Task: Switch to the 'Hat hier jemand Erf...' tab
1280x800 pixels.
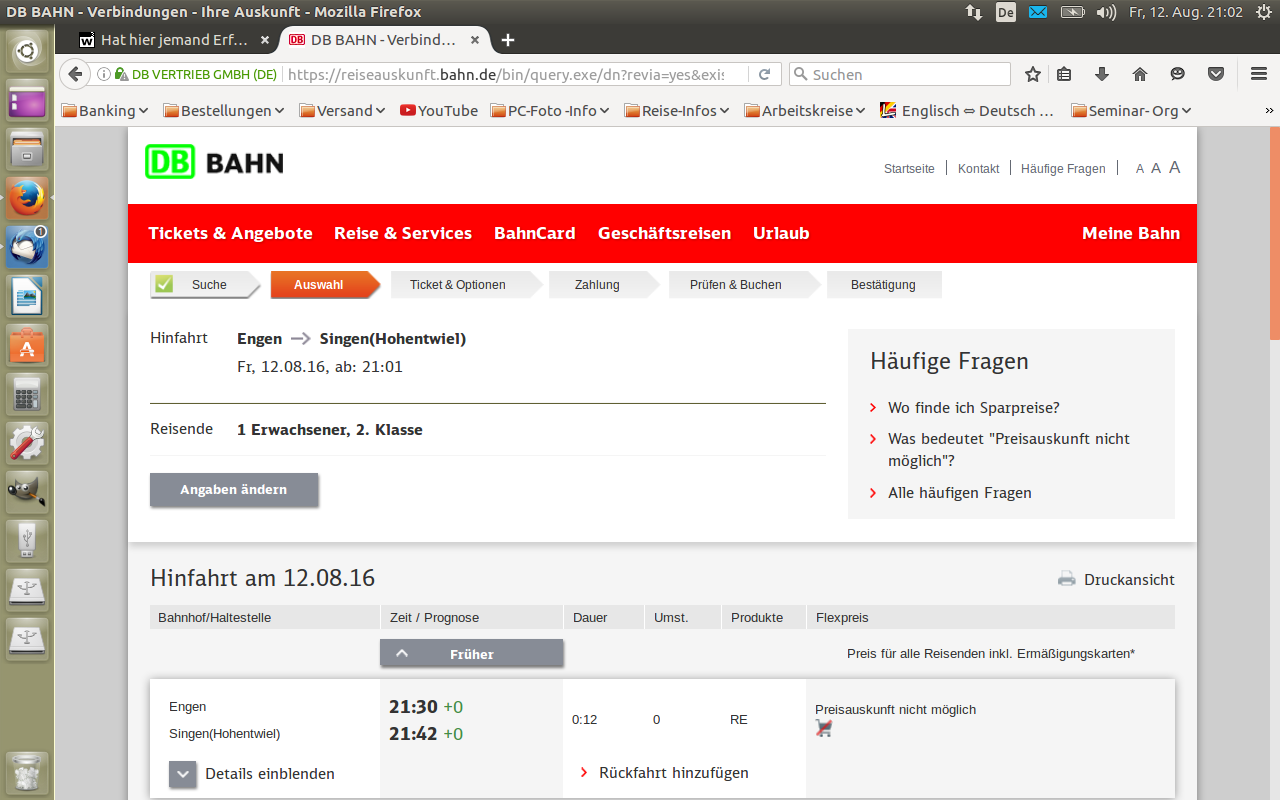Action: tap(174, 40)
